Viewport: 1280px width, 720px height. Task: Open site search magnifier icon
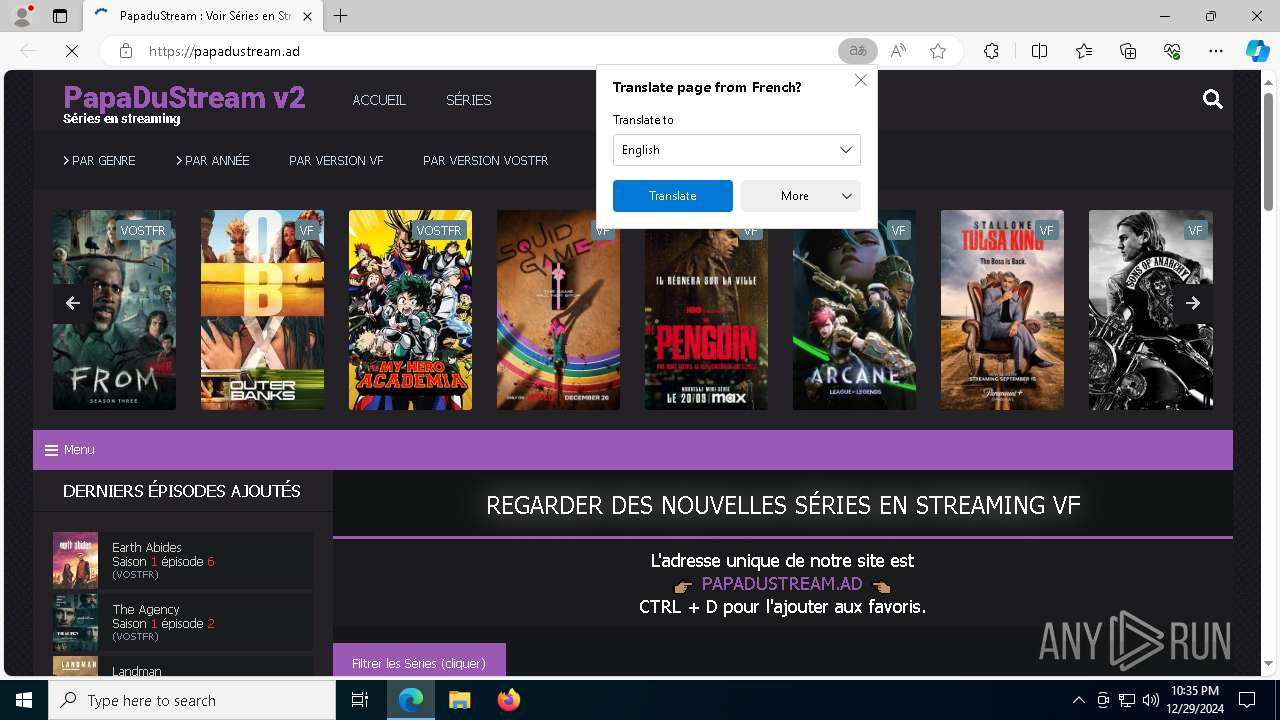[1213, 99]
